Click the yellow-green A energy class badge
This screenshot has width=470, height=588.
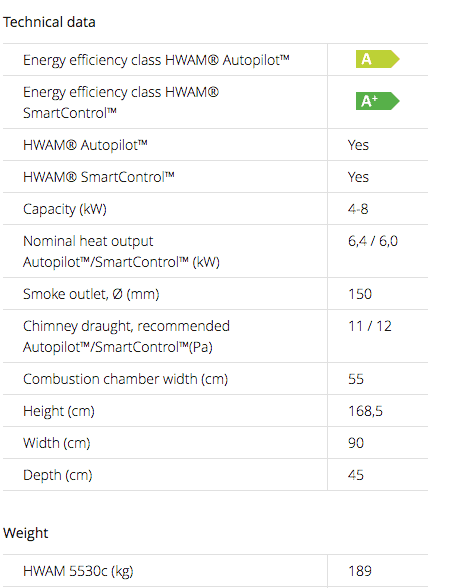pyautogui.click(x=377, y=59)
